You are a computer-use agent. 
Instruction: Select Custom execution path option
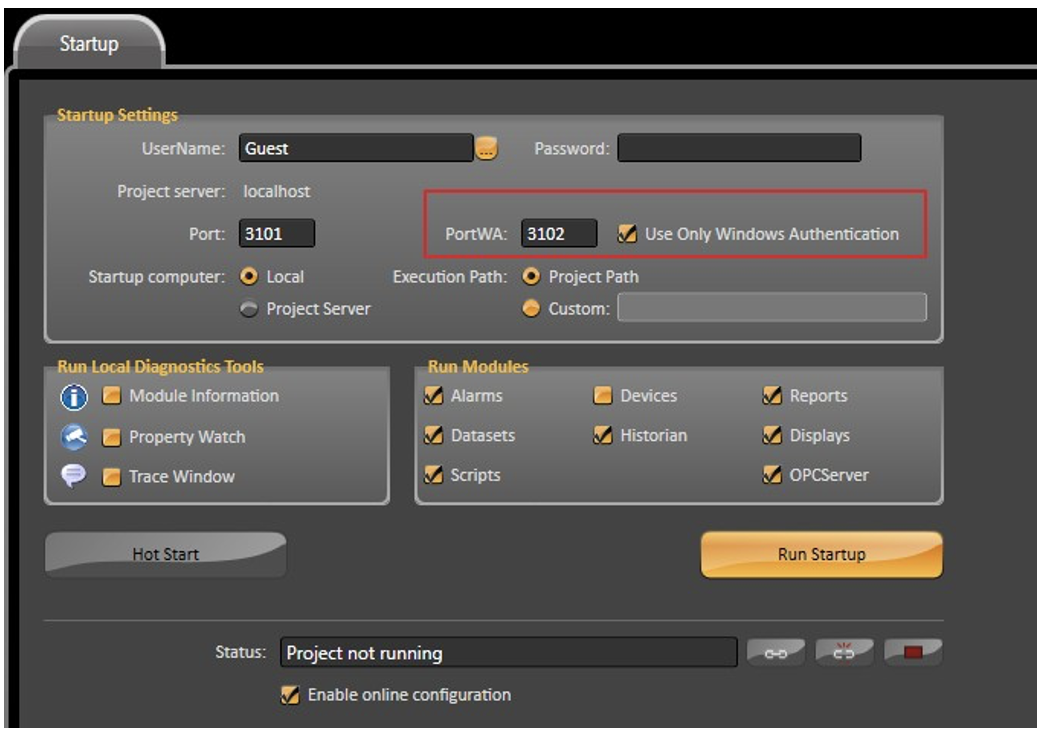point(532,309)
